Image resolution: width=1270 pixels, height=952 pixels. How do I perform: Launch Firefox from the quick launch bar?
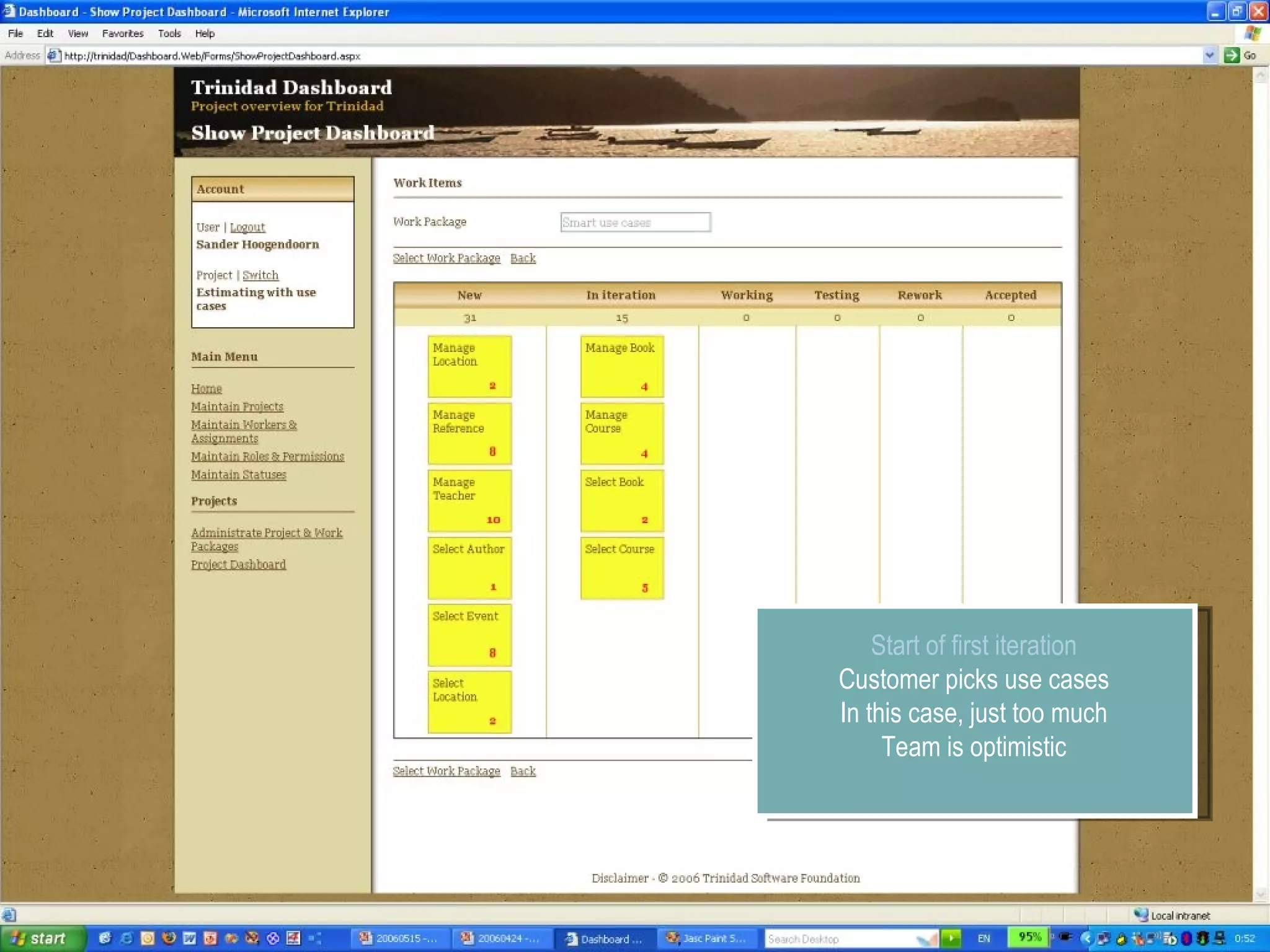[169, 938]
